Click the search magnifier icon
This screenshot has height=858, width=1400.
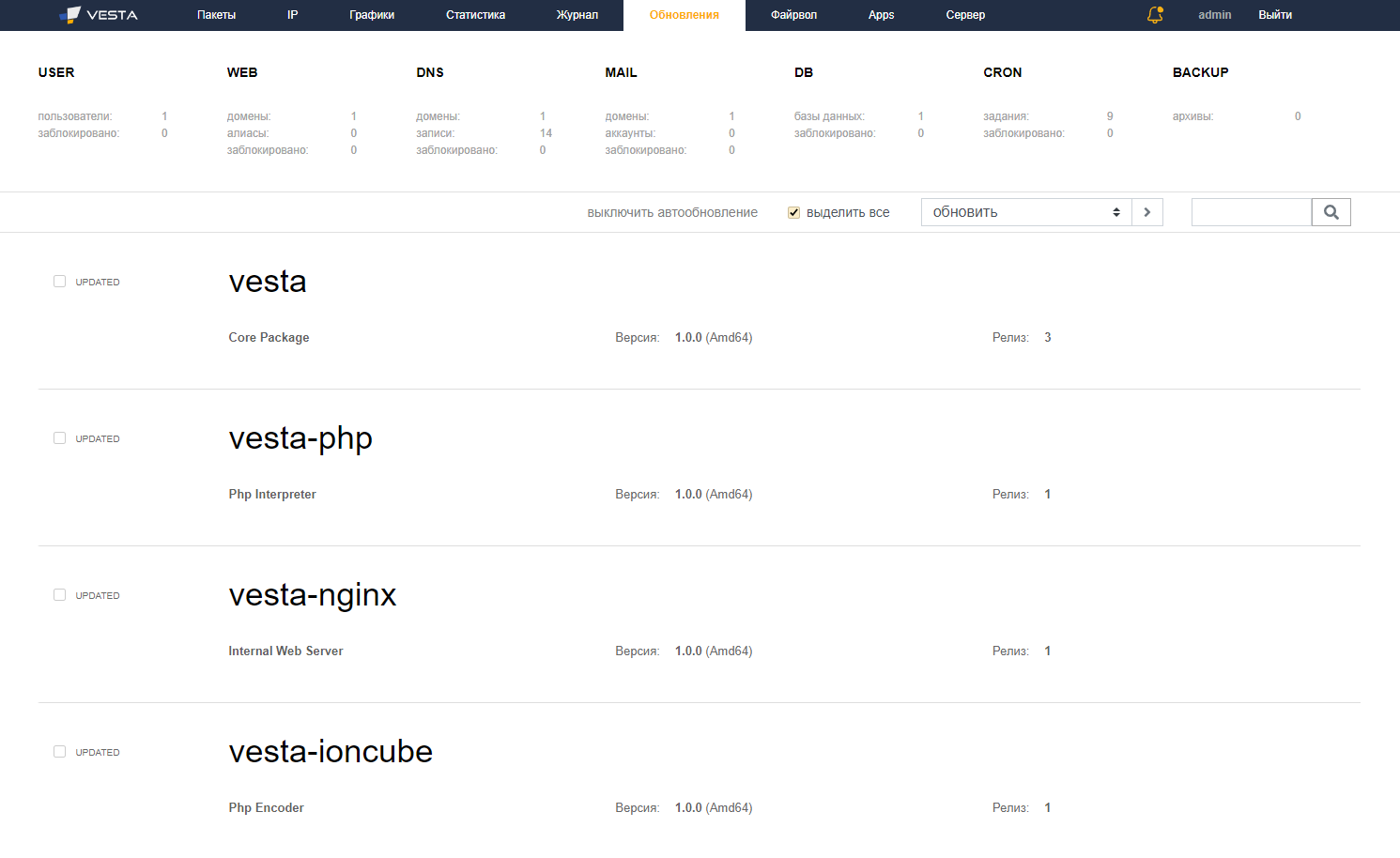point(1331,211)
